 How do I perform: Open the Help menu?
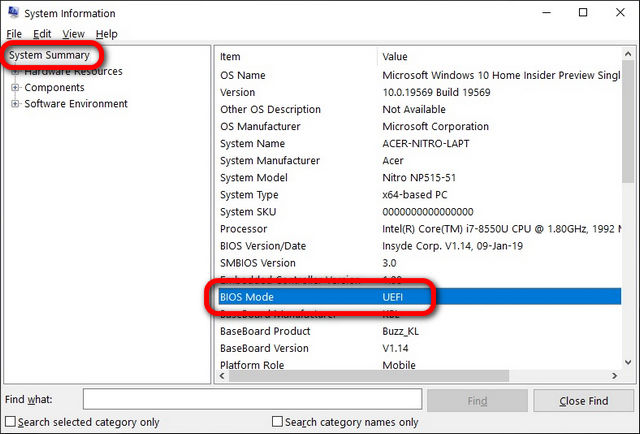[x=107, y=34]
